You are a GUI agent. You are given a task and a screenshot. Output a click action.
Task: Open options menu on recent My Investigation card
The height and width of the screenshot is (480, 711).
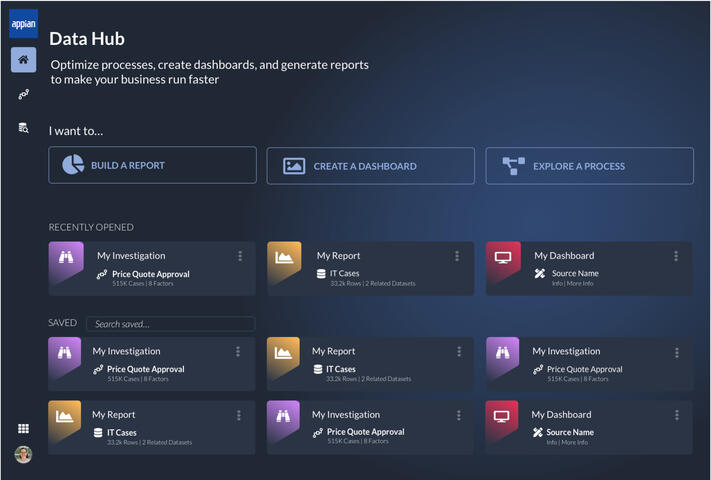tap(240, 256)
